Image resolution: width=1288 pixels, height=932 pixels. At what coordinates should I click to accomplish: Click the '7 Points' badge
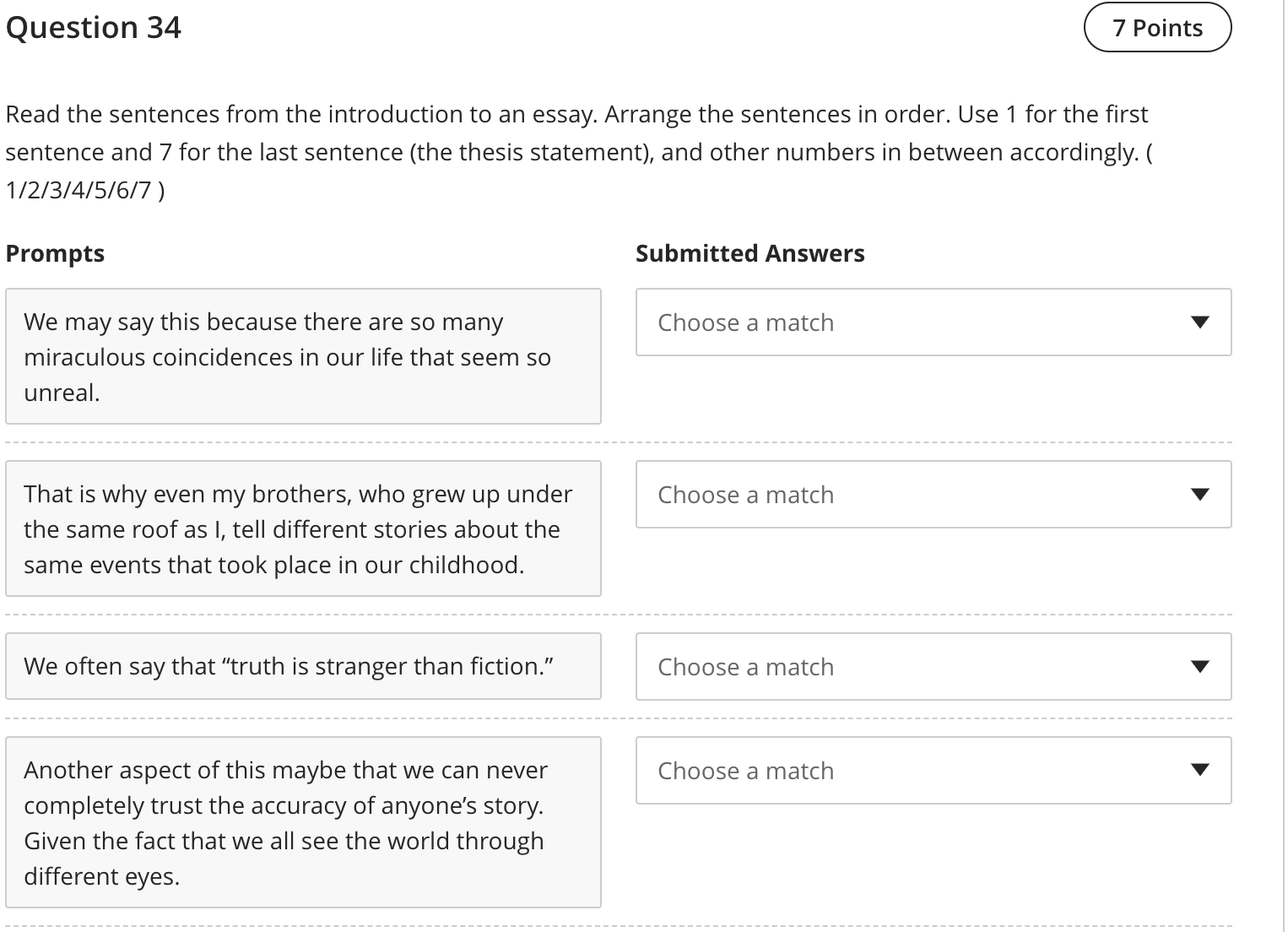(x=1157, y=28)
